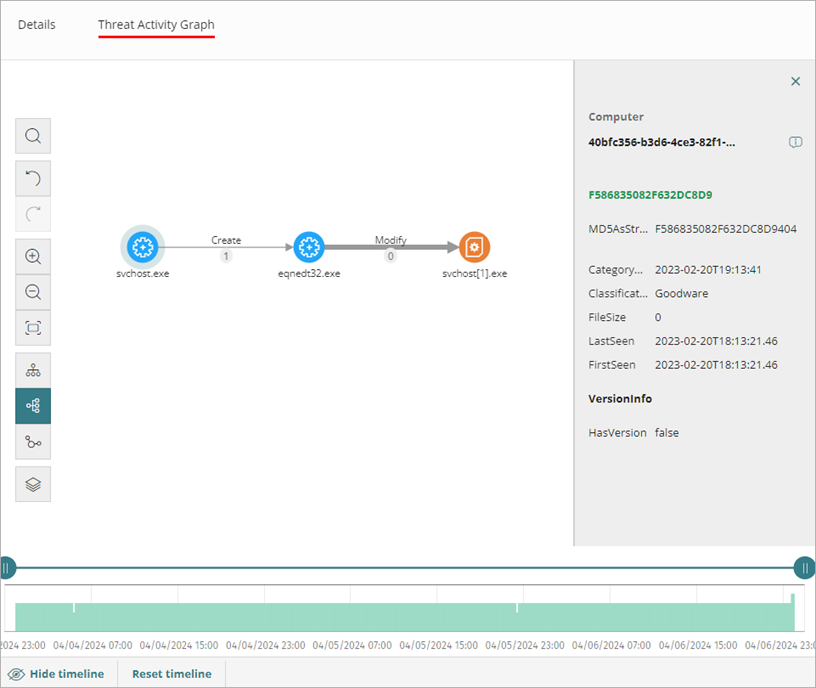The height and width of the screenshot is (688, 816).
Task: Select the Threat Activity Graph tab
Action: [x=156, y=24]
